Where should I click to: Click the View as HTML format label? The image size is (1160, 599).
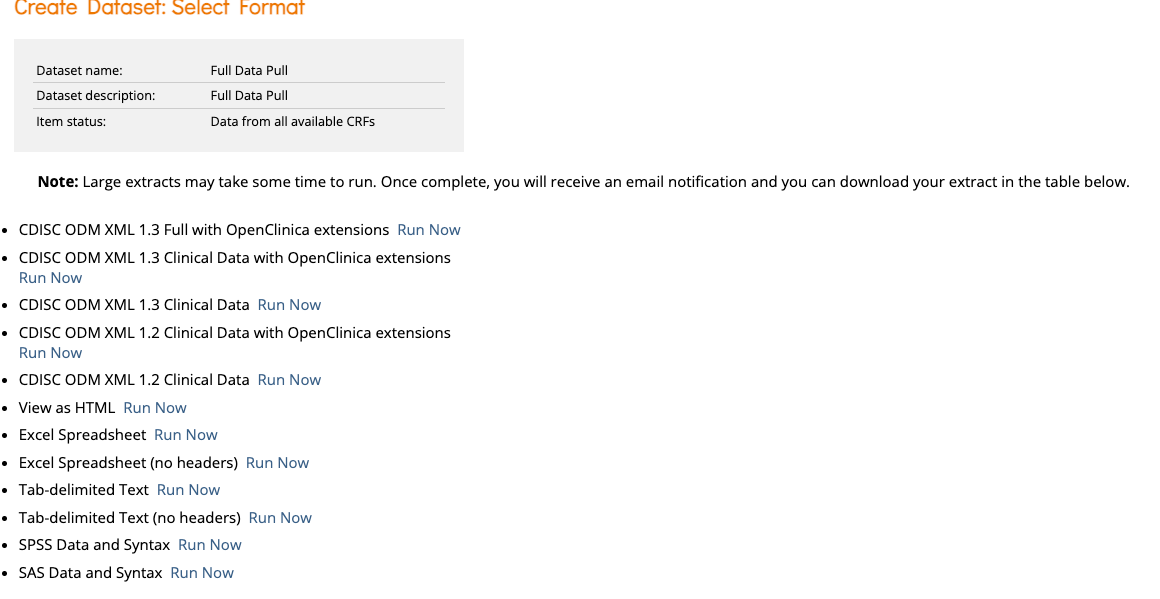[x=67, y=408]
